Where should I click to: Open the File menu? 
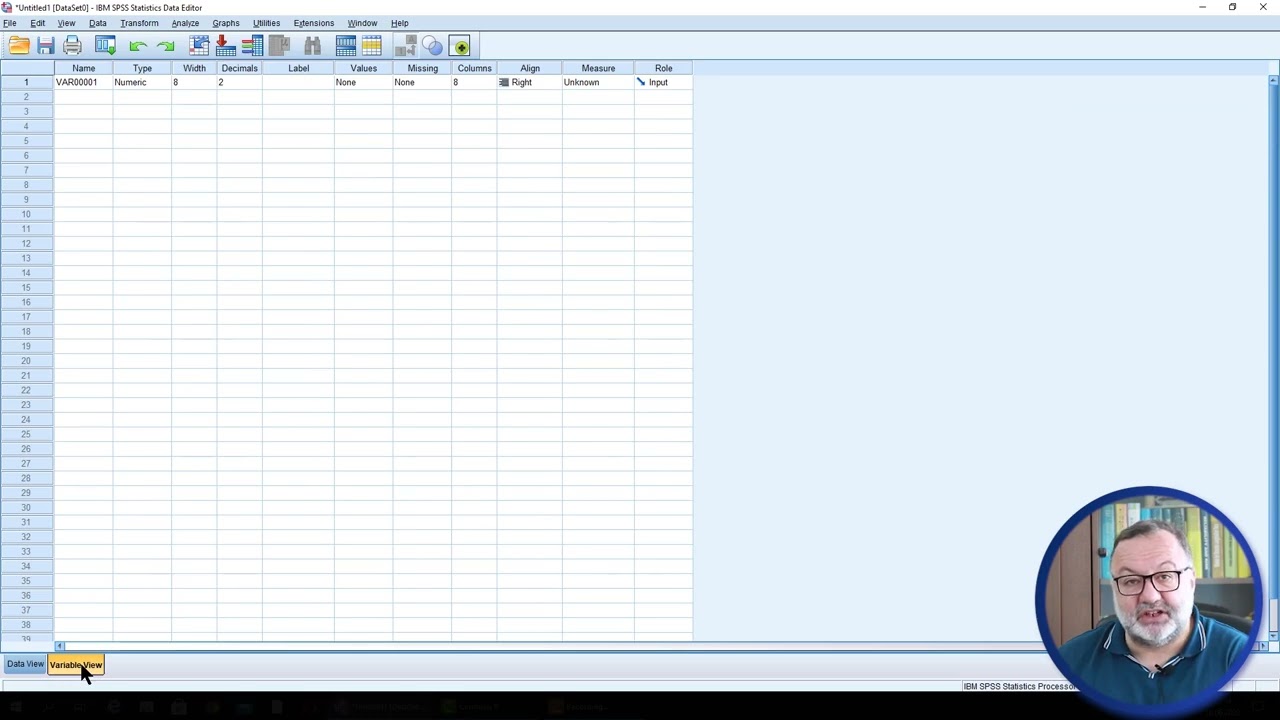[9, 23]
